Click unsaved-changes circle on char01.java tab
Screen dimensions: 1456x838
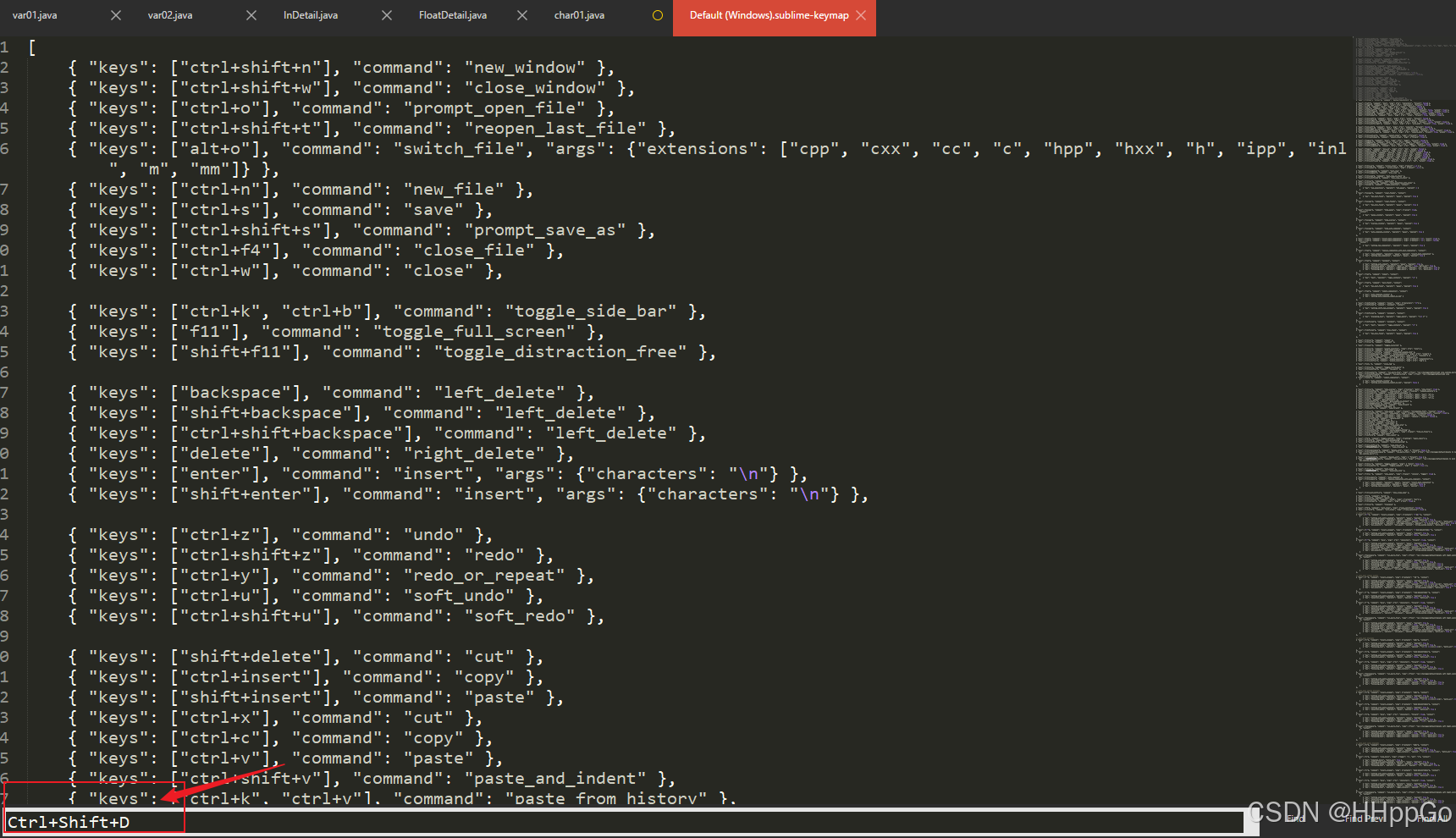[658, 15]
